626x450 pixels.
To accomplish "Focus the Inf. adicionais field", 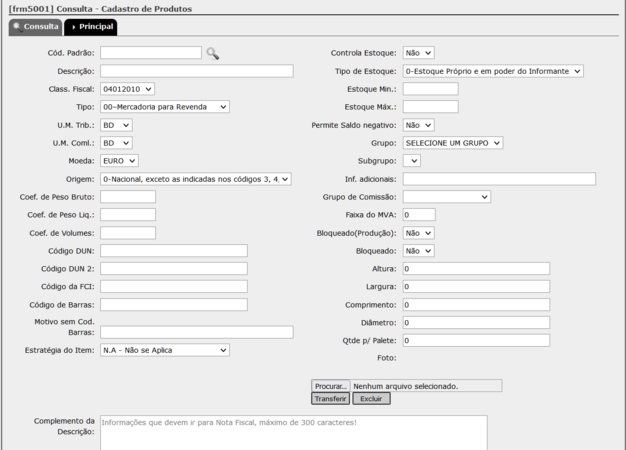I will point(499,179).
